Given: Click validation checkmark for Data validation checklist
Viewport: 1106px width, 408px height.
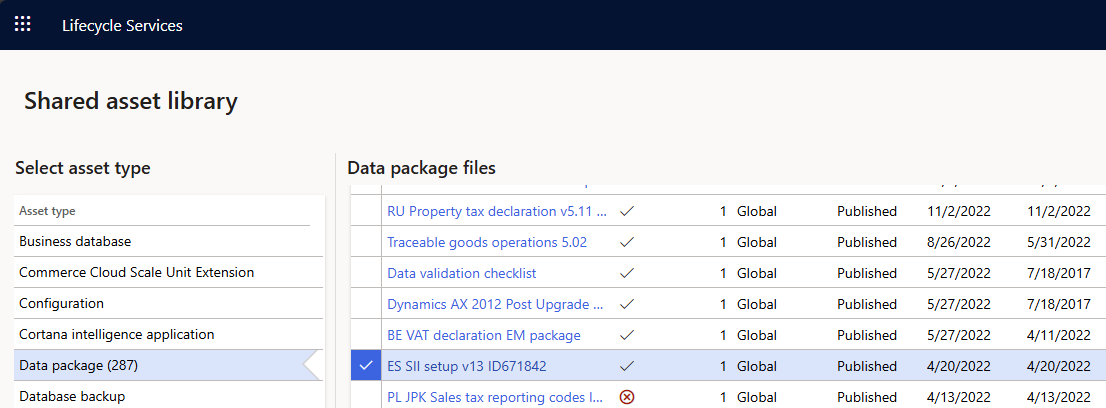Looking at the screenshot, I should (x=626, y=273).
